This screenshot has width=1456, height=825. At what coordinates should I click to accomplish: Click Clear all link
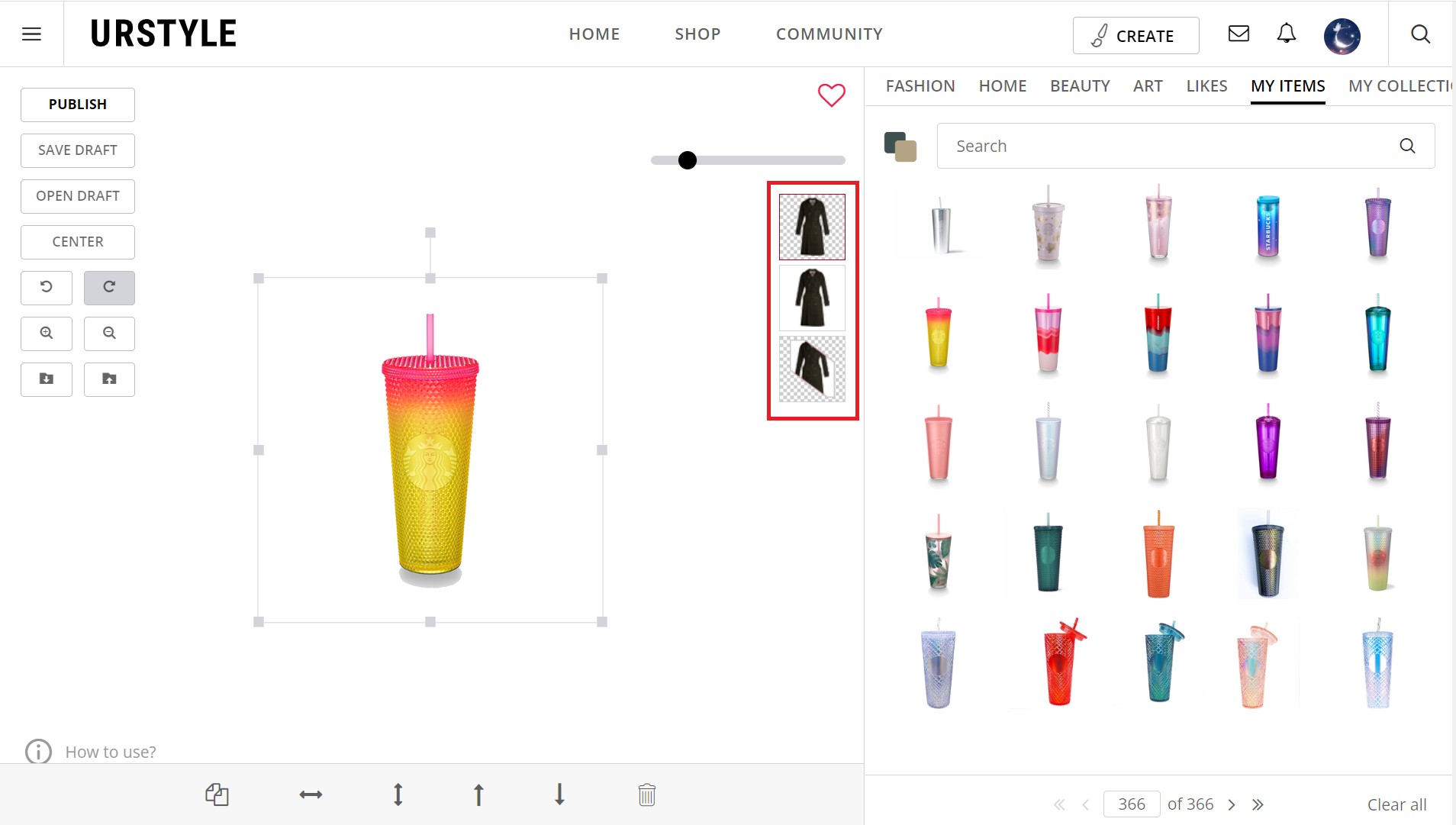tap(1396, 804)
